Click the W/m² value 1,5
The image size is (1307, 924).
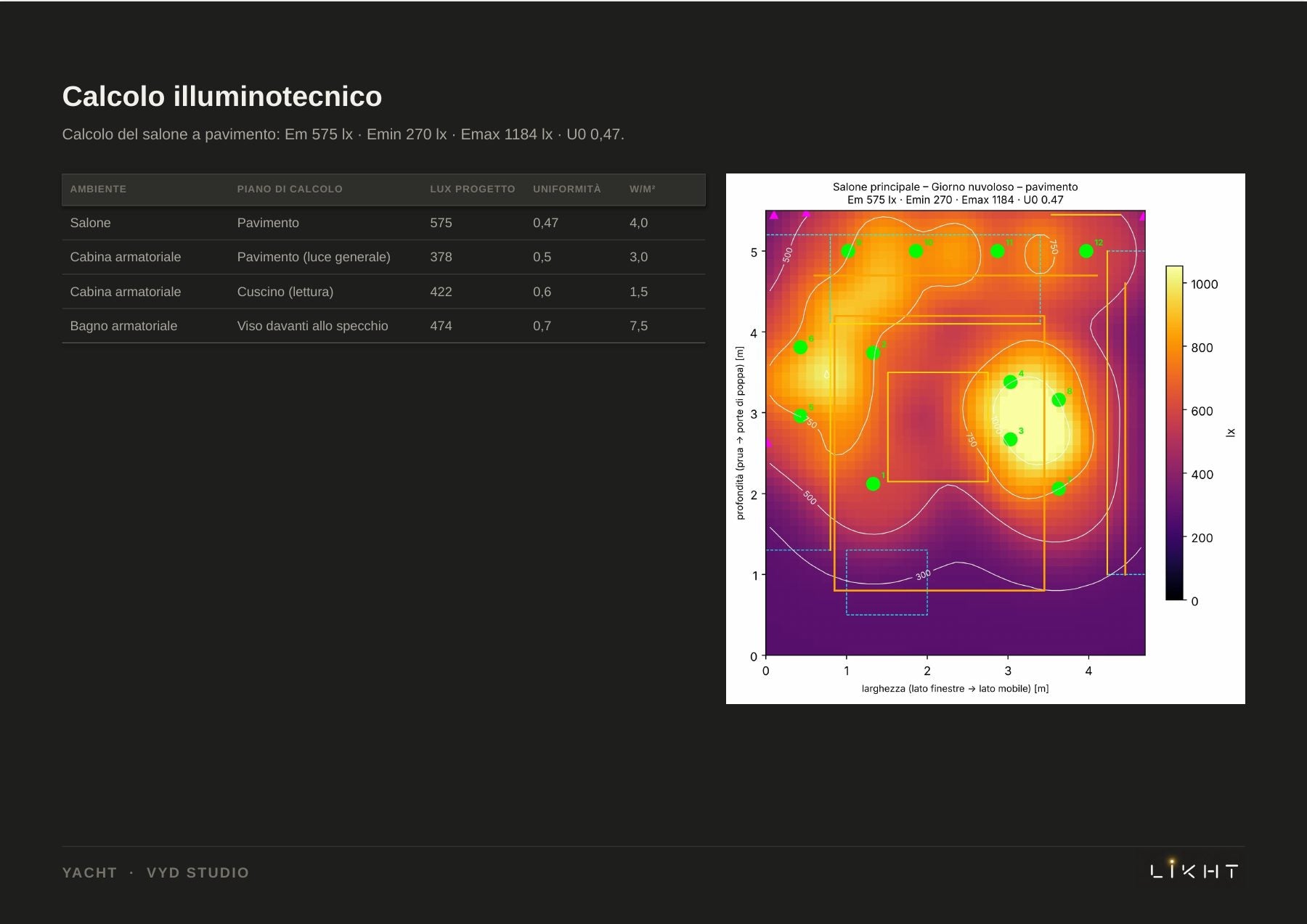coord(638,292)
